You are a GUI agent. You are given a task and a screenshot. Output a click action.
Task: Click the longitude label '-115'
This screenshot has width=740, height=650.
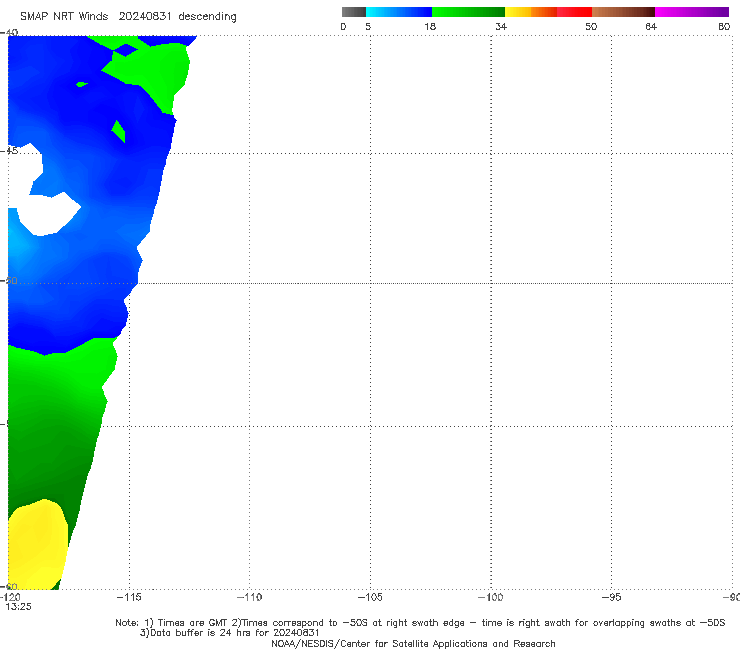(129, 597)
